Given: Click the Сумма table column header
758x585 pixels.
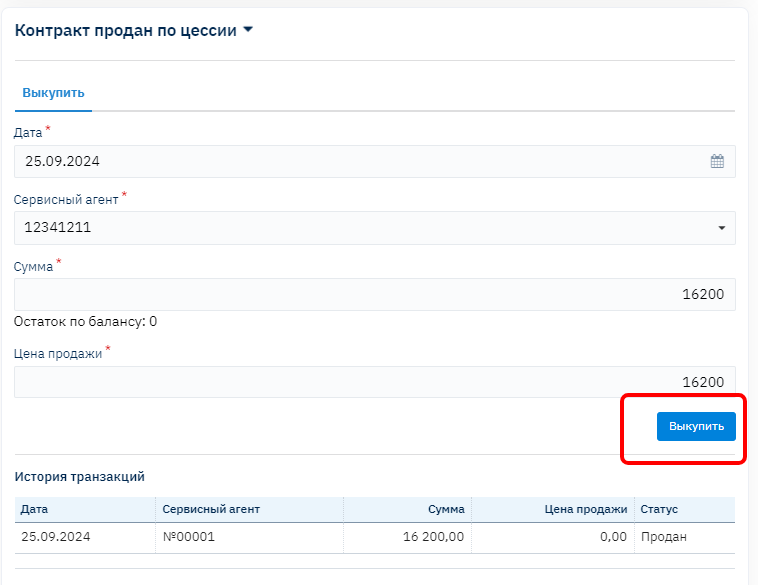Looking at the screenshot, I should tap(446, 509).
